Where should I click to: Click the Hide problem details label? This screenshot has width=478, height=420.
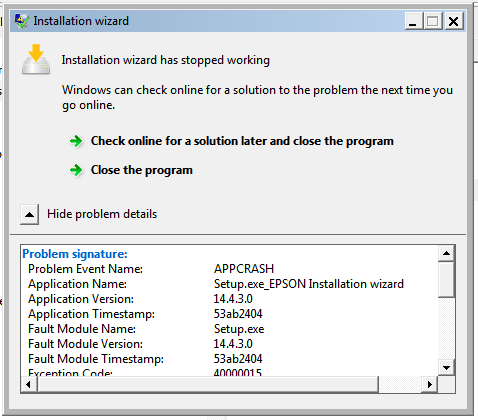pos(102,214)
